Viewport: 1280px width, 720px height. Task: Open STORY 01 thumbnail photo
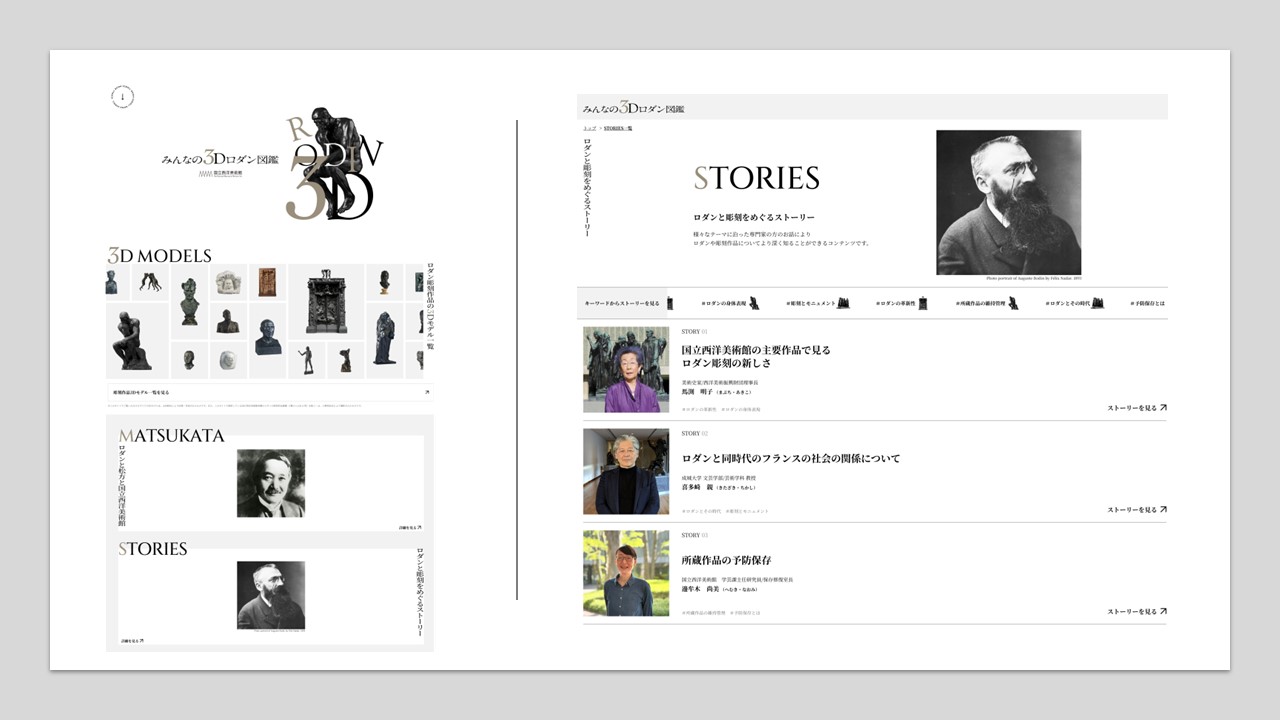pos(626,369)
